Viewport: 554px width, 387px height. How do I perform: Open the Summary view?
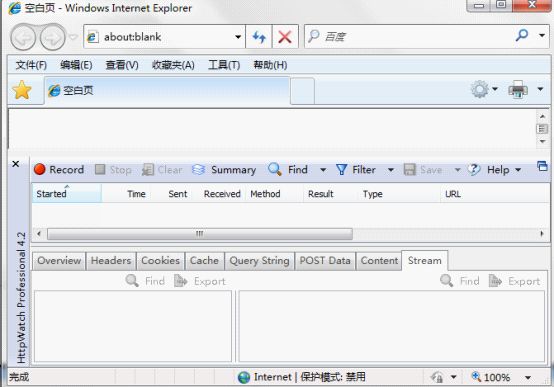click(x=224, y=170)
